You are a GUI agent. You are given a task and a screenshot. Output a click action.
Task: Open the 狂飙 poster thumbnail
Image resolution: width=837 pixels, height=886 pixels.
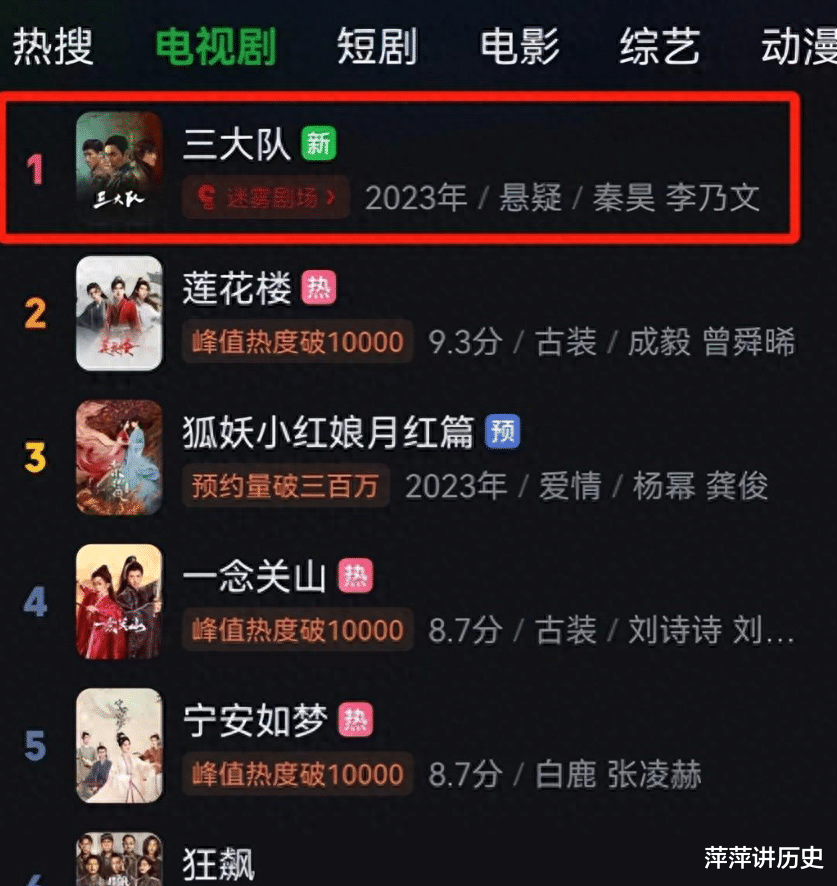(x=119, y=859)
